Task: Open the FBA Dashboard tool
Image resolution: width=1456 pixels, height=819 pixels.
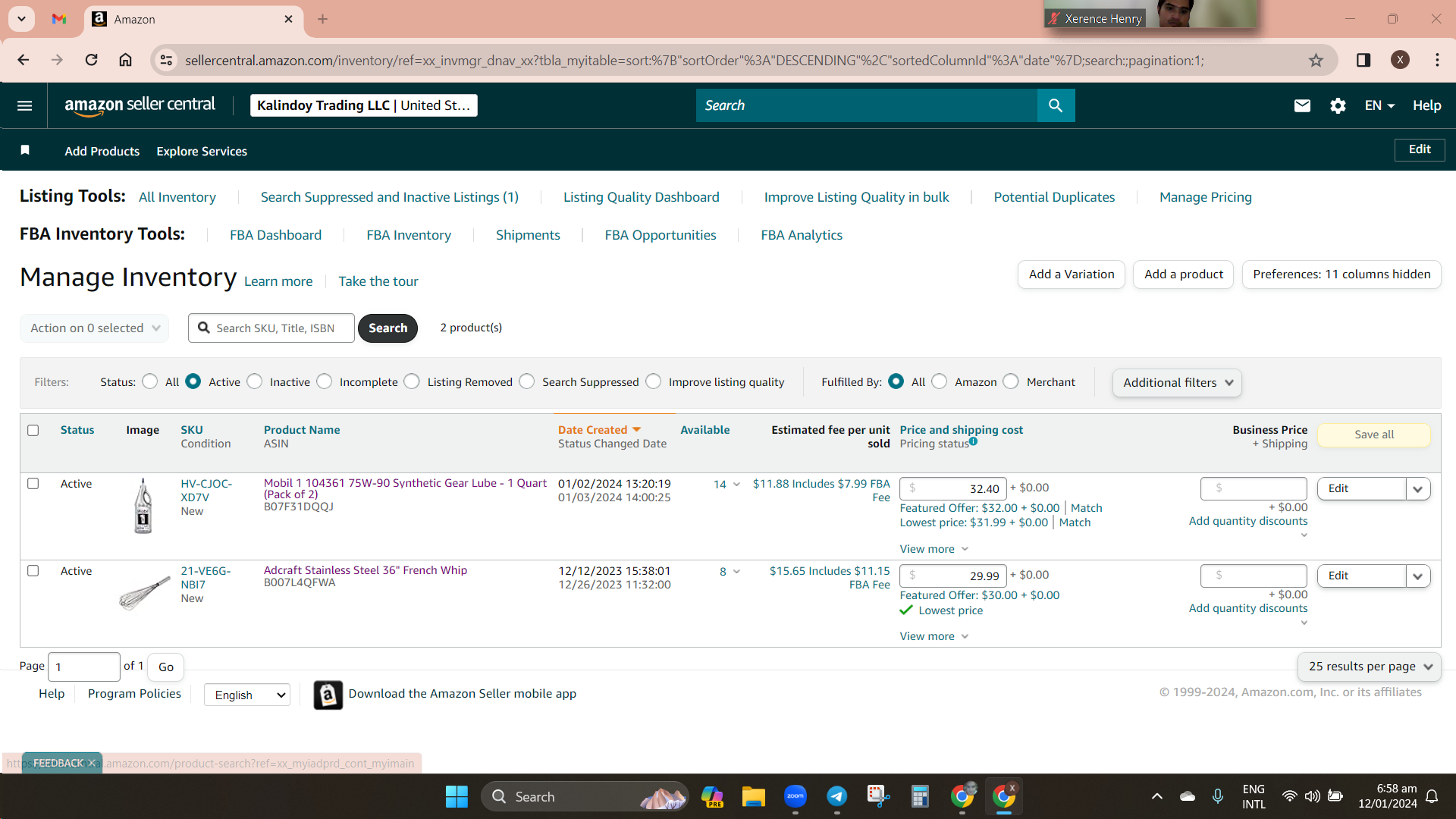Action: 276,235
